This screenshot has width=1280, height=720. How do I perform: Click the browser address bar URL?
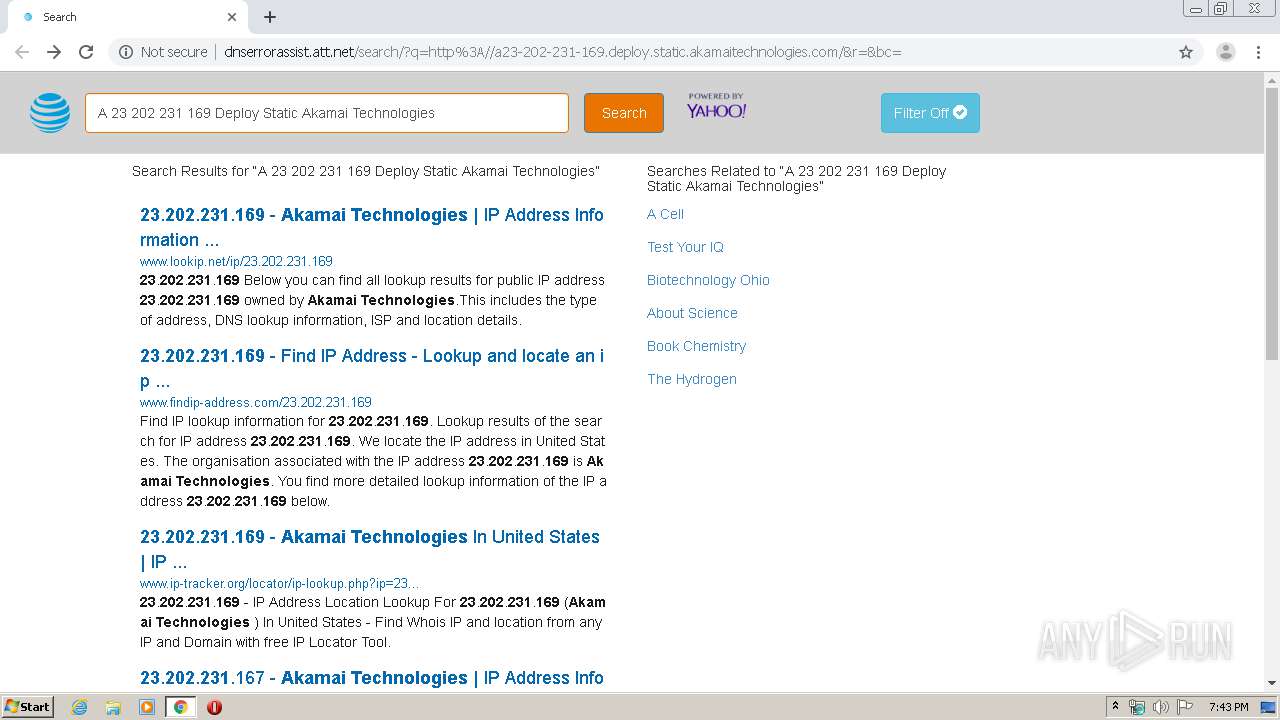tap(563, 52)
